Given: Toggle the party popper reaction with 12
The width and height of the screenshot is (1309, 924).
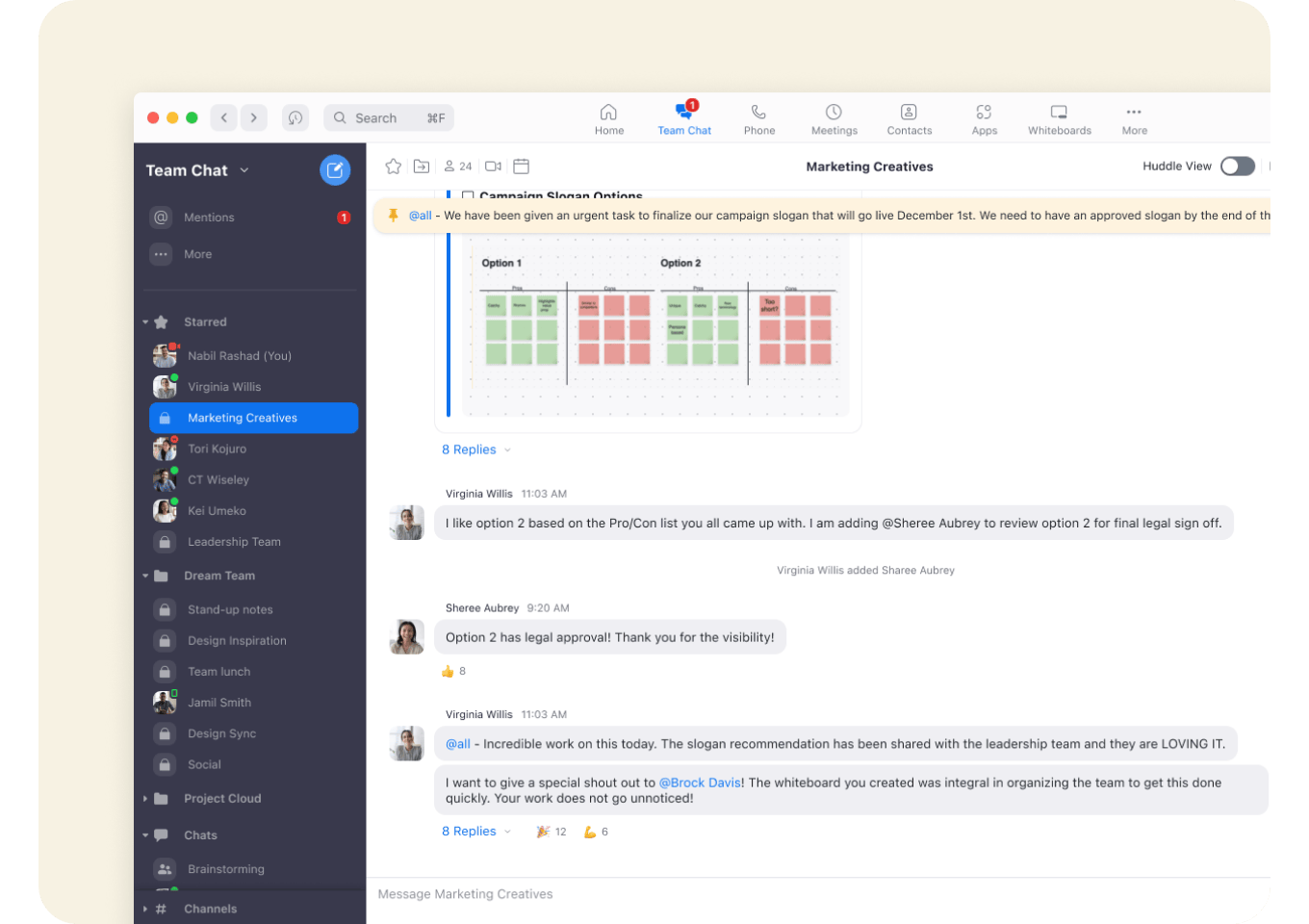Looking at the screenshot, I should pos(551,832).
